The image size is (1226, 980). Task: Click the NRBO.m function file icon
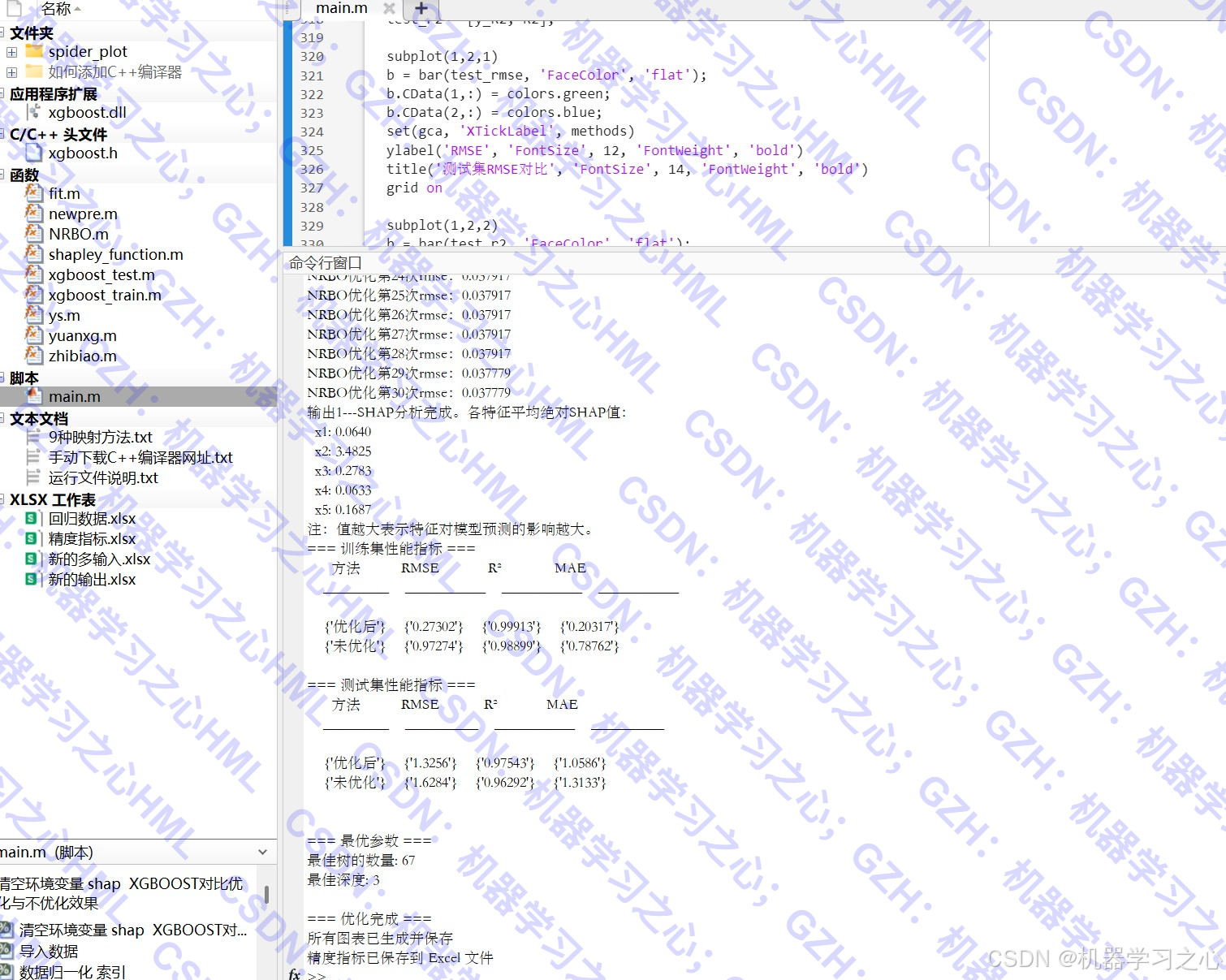pos(34,234)
